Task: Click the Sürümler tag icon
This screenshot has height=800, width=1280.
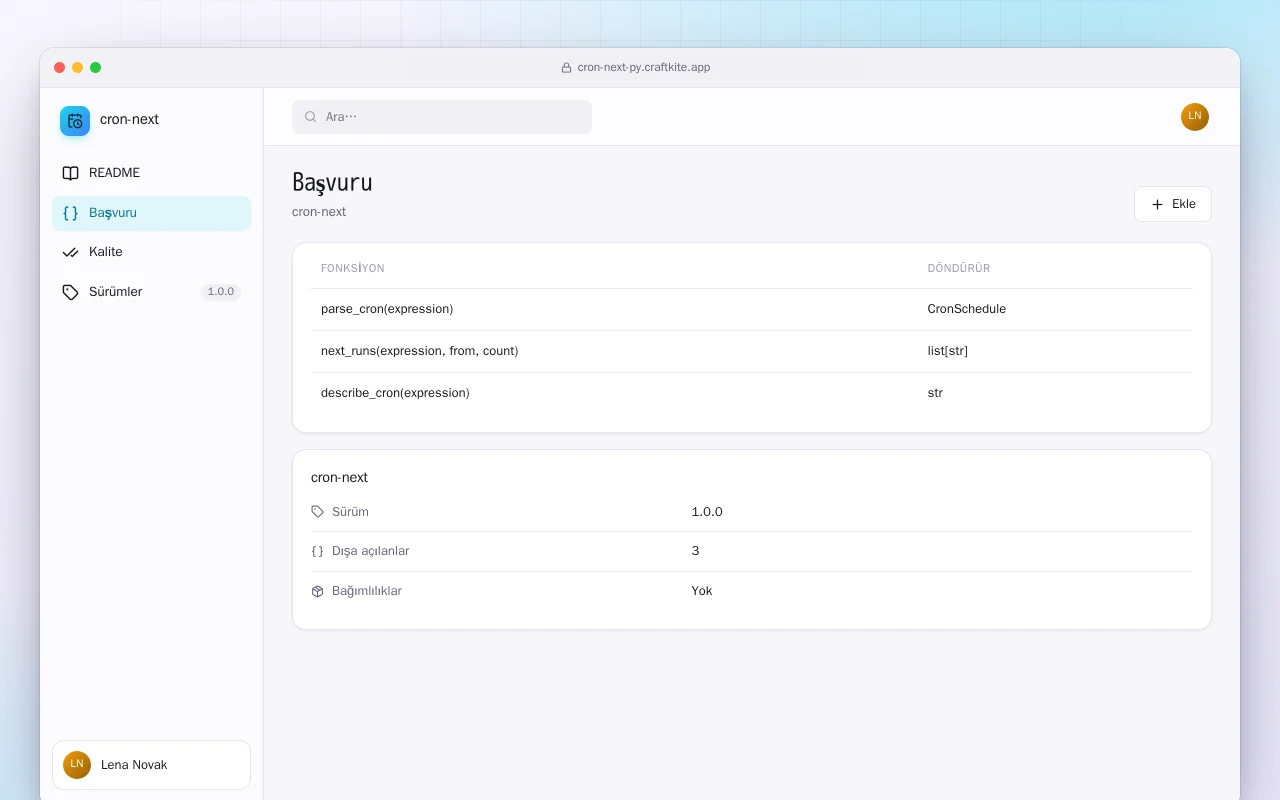Action: coord(70,292)
